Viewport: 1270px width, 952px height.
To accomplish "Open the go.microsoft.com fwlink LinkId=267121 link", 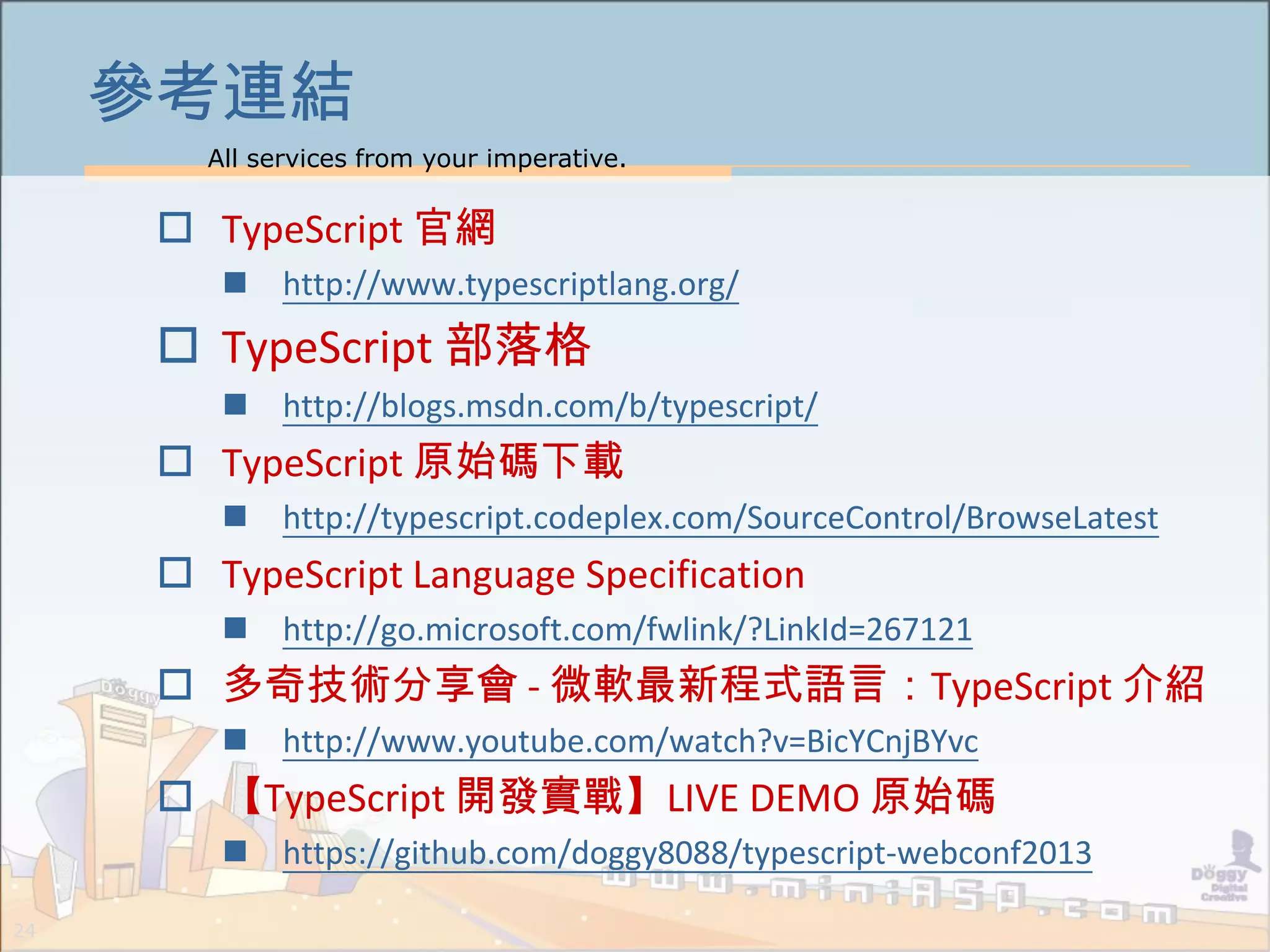I will tap(628, 630).
